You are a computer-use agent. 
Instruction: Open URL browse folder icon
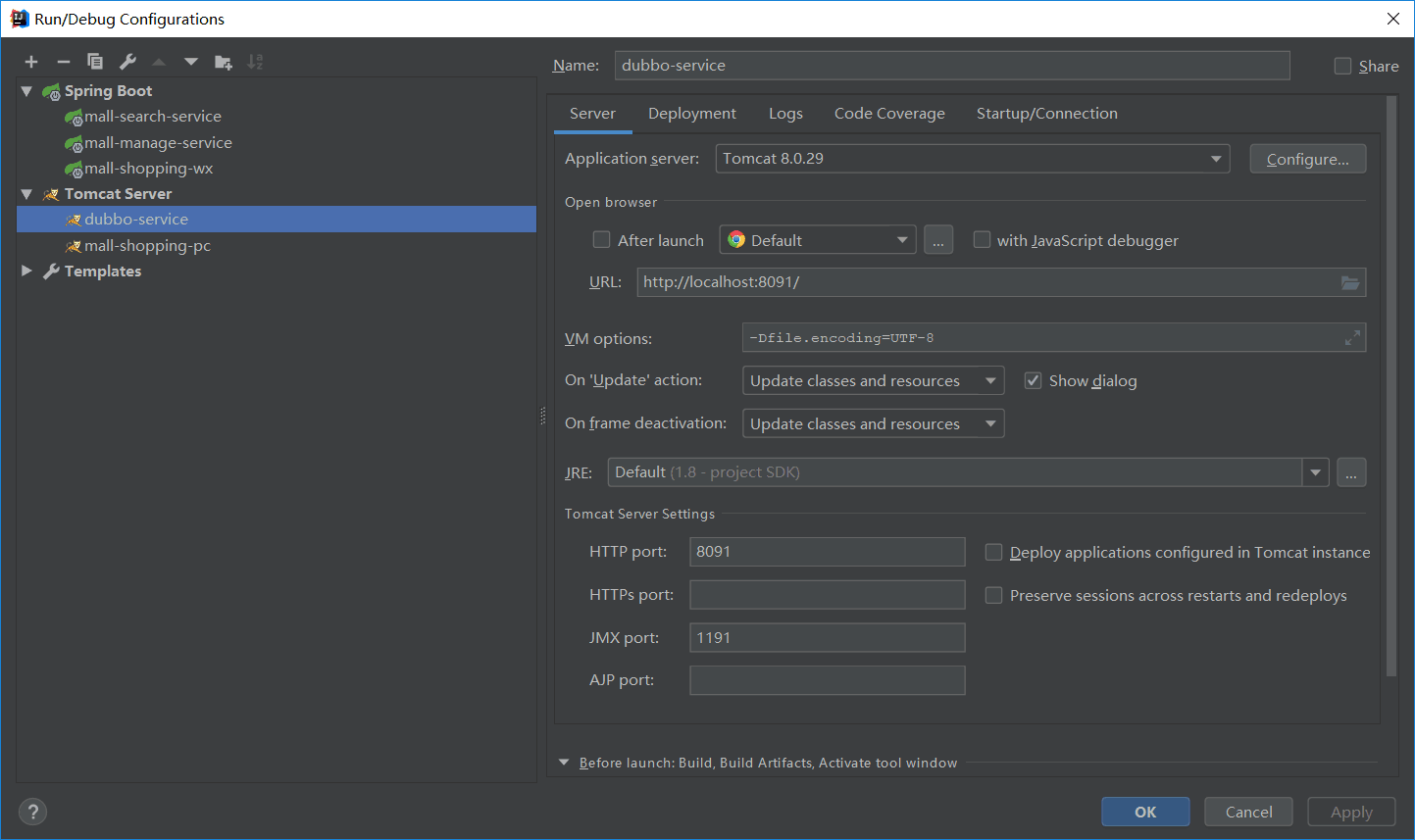click(x=1350, y=282)
